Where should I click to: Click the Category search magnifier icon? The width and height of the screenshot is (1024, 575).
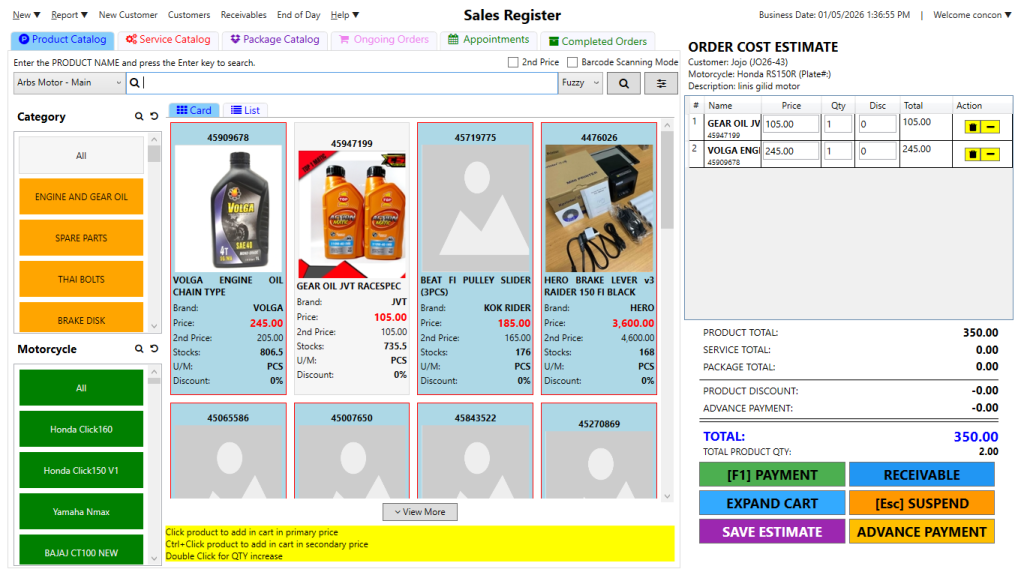(139, 117)
